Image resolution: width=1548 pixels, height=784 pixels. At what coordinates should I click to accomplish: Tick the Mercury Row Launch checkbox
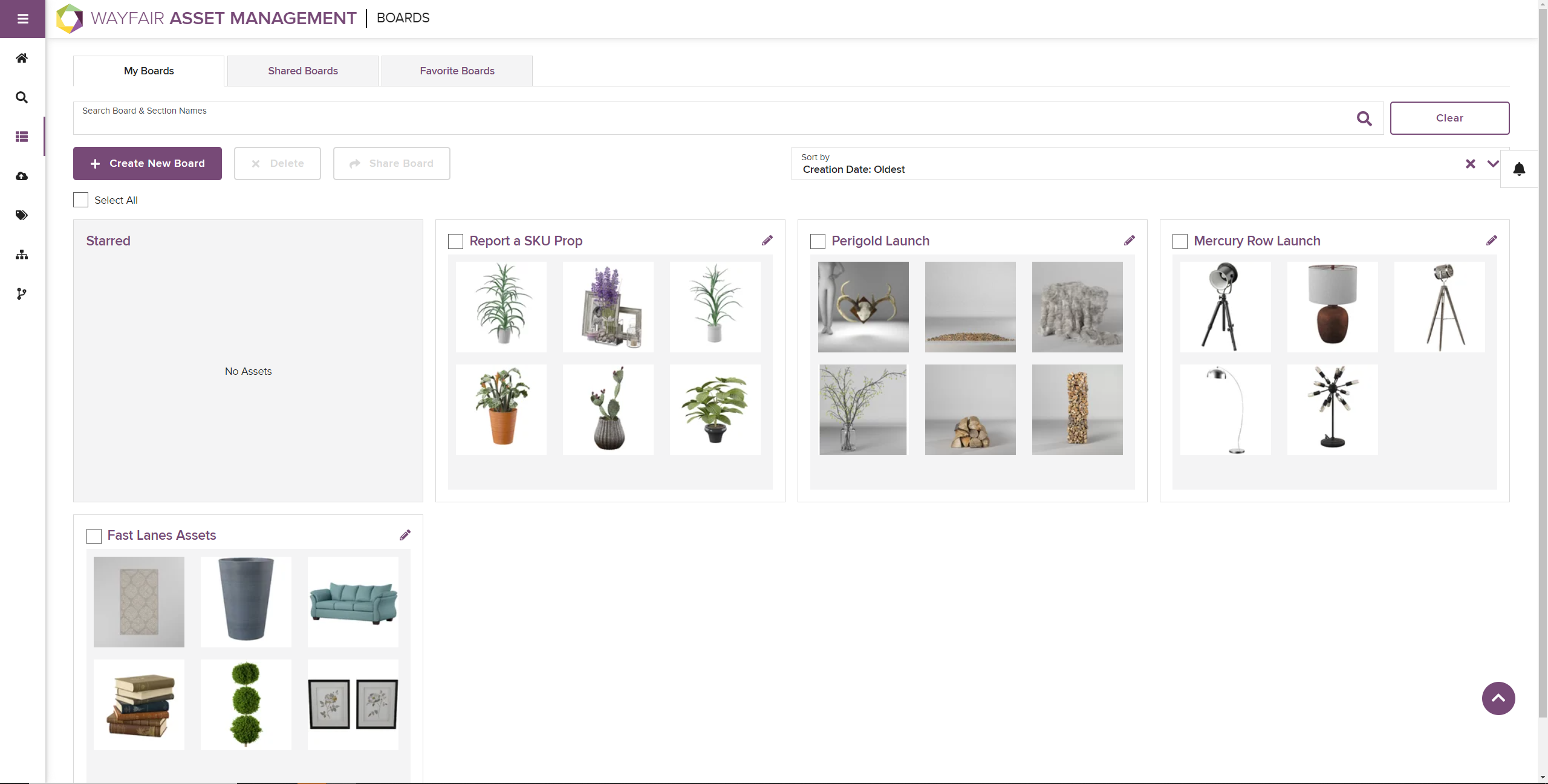(1180, 241)
